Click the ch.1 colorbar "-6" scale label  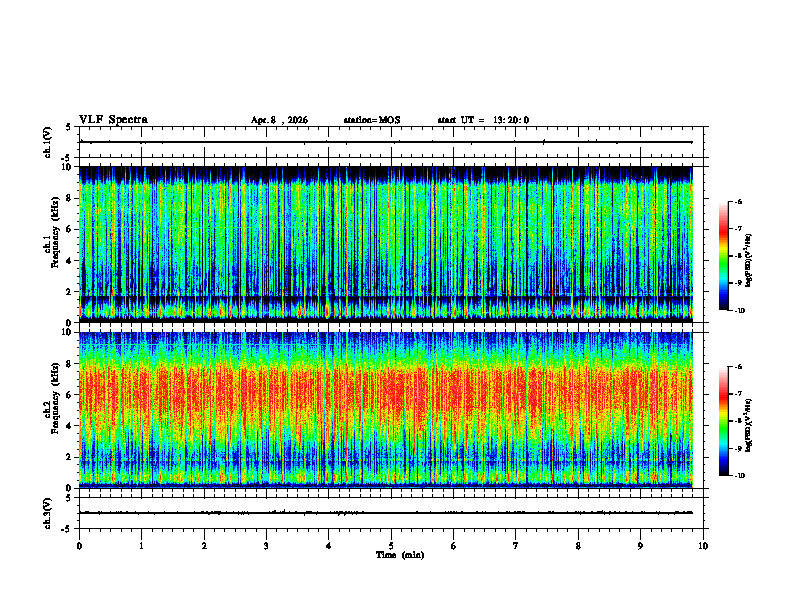click(x=738, y=201)
